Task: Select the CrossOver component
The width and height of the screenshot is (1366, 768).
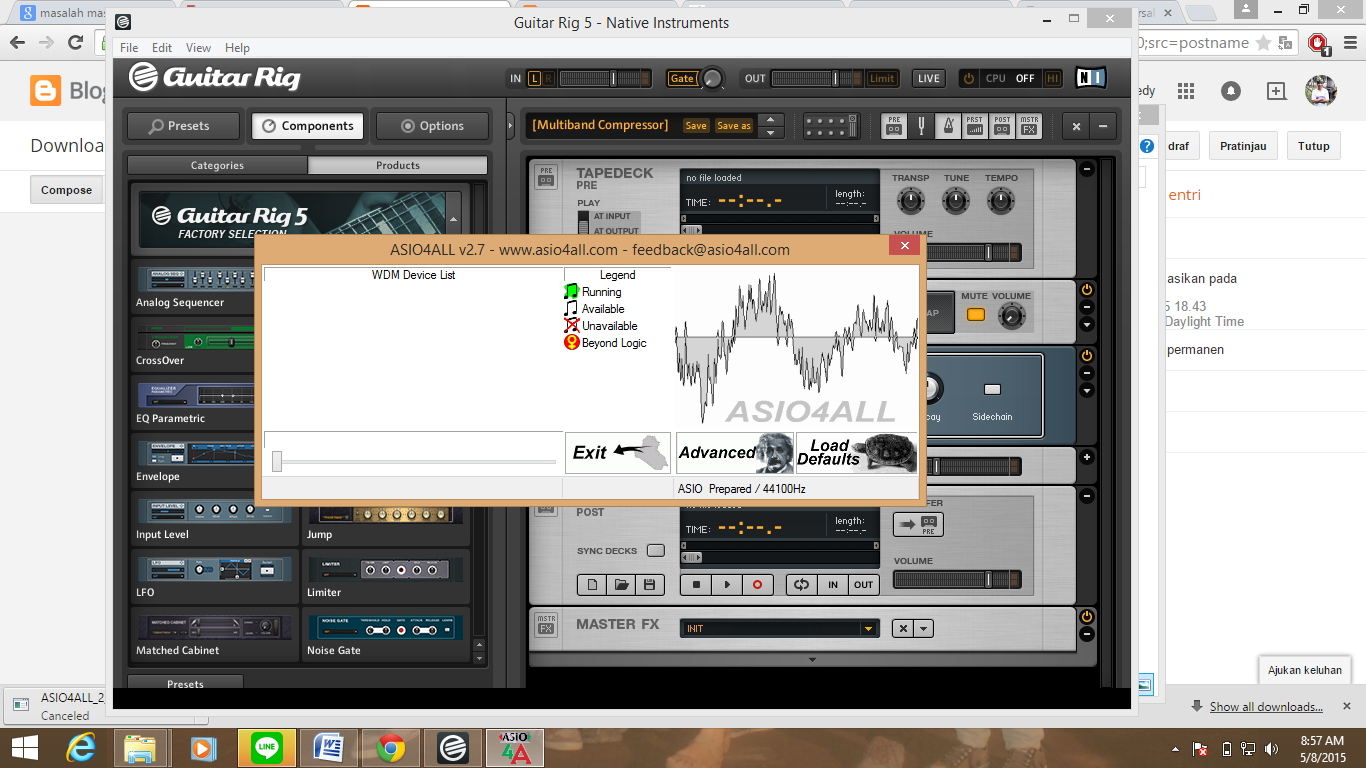Action: (x=191, y=346)
